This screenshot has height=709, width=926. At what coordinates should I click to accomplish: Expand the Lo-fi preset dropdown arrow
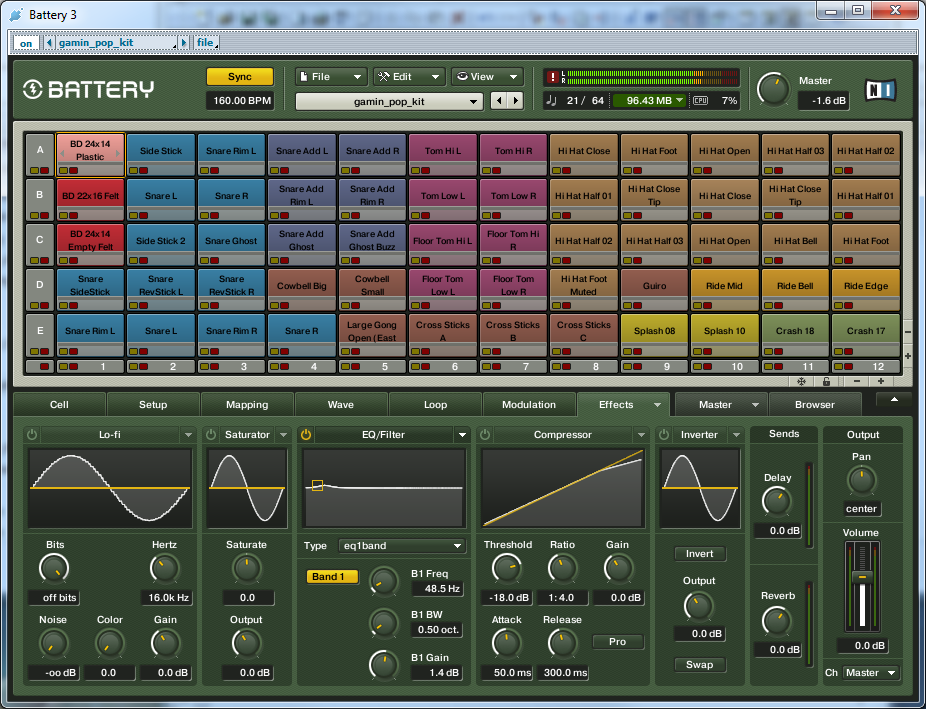tap(188, 434)
